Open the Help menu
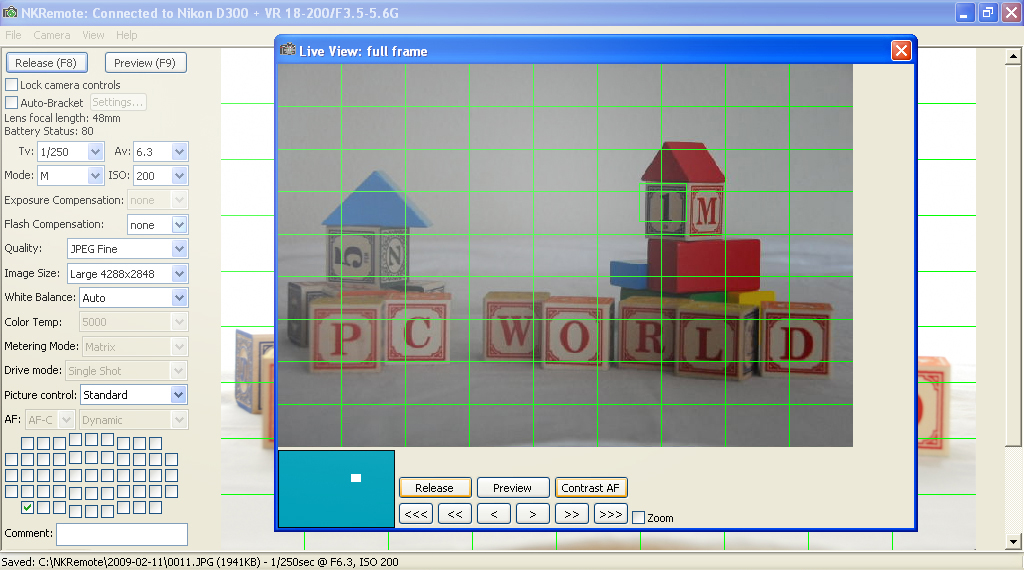This screenshot has width=1024, height=570. pos(127,35)
